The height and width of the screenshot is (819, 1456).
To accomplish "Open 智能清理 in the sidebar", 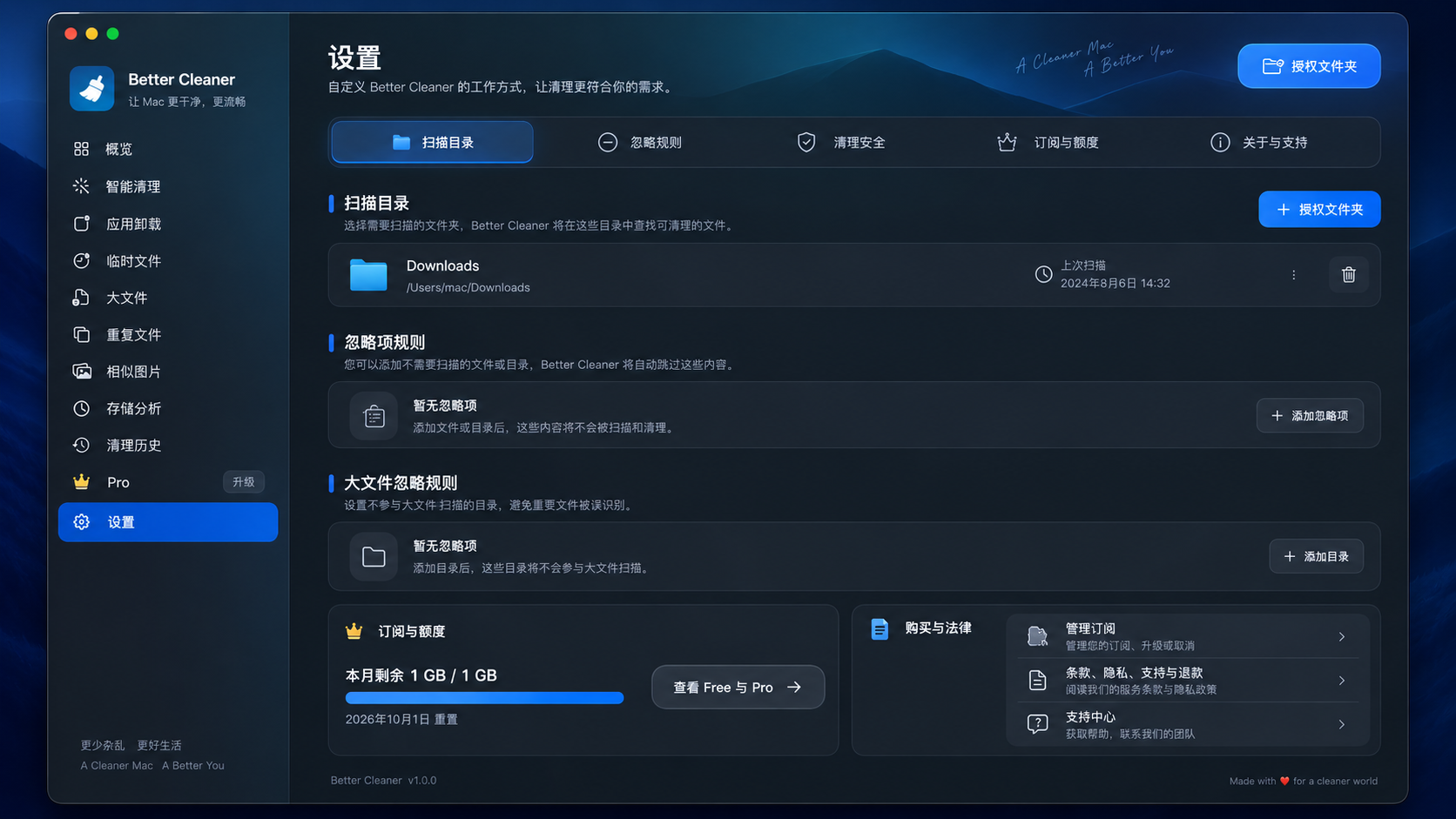I will pos(168,186).
